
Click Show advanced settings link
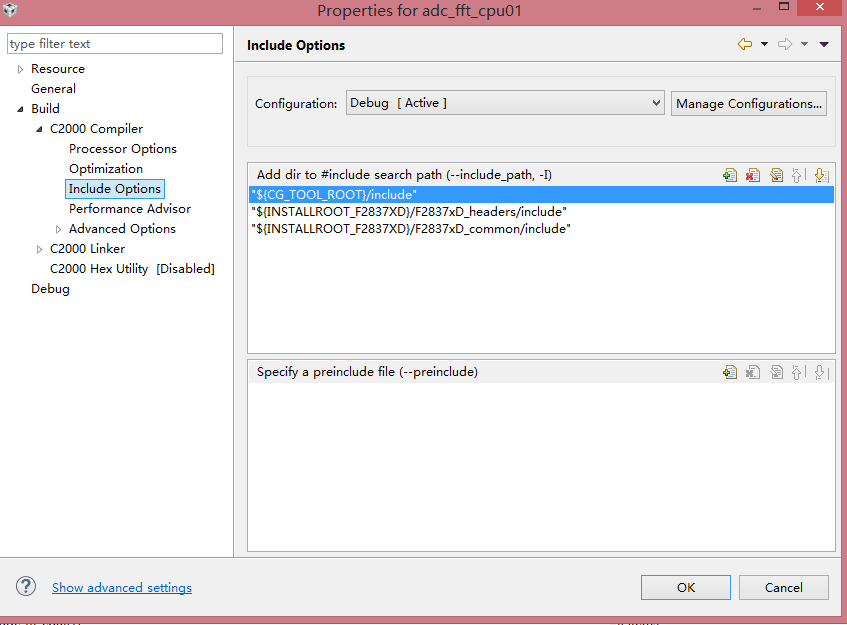[x=122, y=588]
